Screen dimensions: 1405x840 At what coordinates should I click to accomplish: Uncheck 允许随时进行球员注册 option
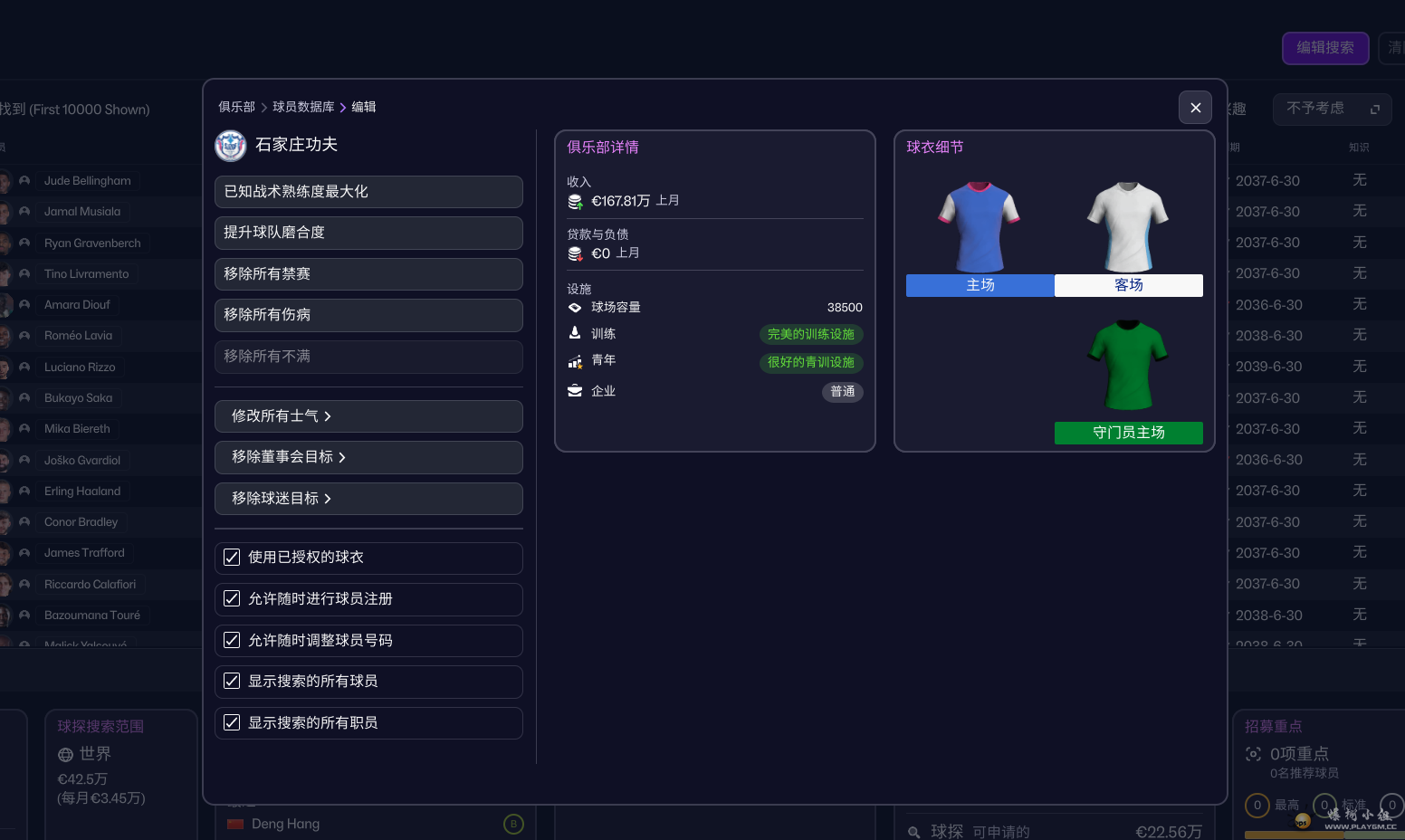[x=232, y=599]
